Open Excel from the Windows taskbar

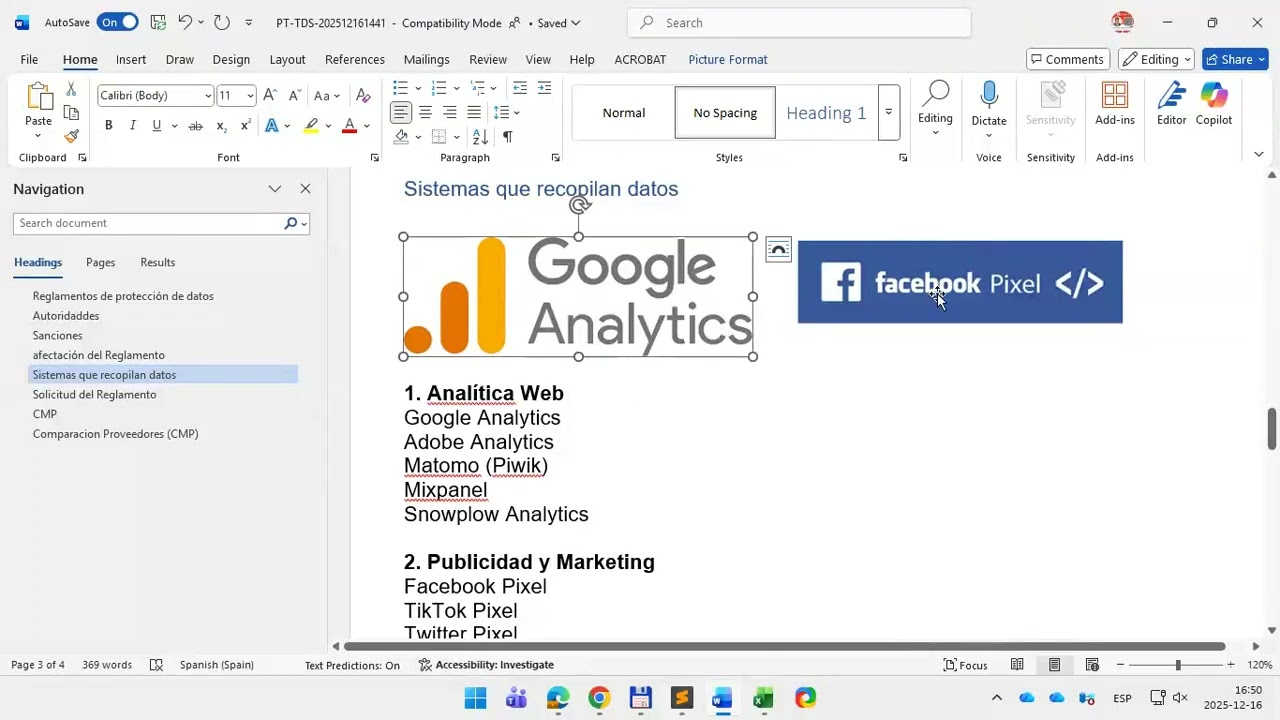click(x=764, y=698)
